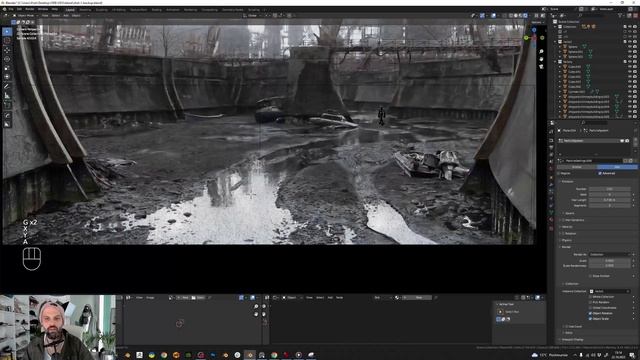Open the Output properties tab
The height and width of the screenshot is (360, 640).
[x=552, y=147]
